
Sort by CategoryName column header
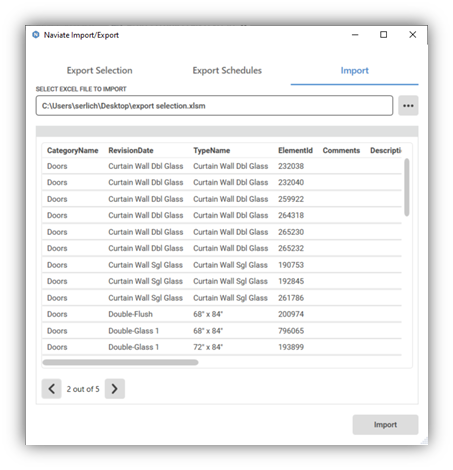[72, 150]
